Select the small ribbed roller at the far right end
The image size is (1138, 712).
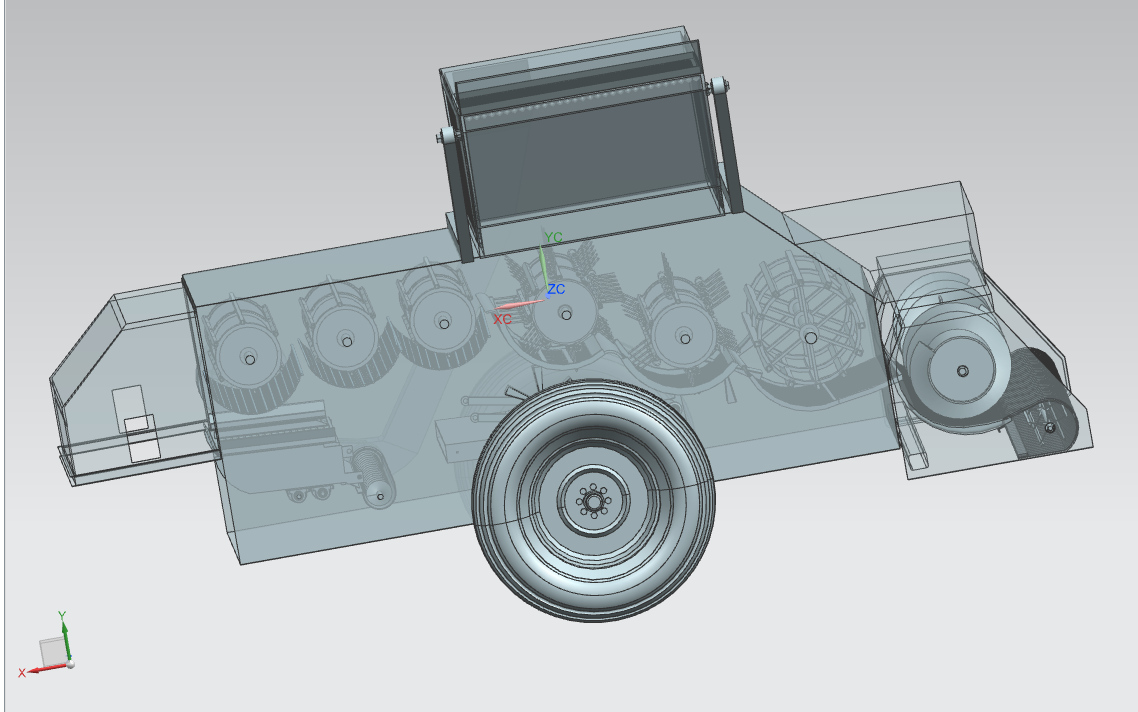pos(1045,427)
